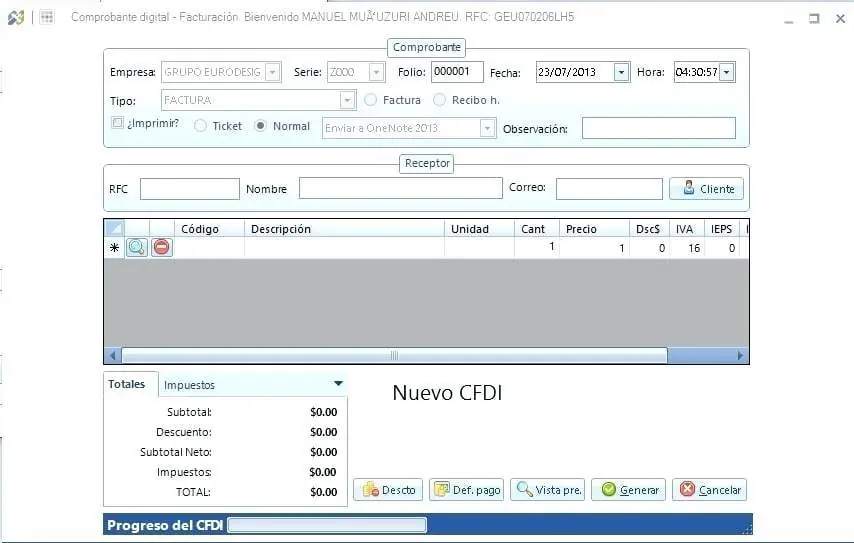This screenshot has width=854, height=543.
Task: Click the IVA cell showing 16
Action: click(x=687, y=248)
